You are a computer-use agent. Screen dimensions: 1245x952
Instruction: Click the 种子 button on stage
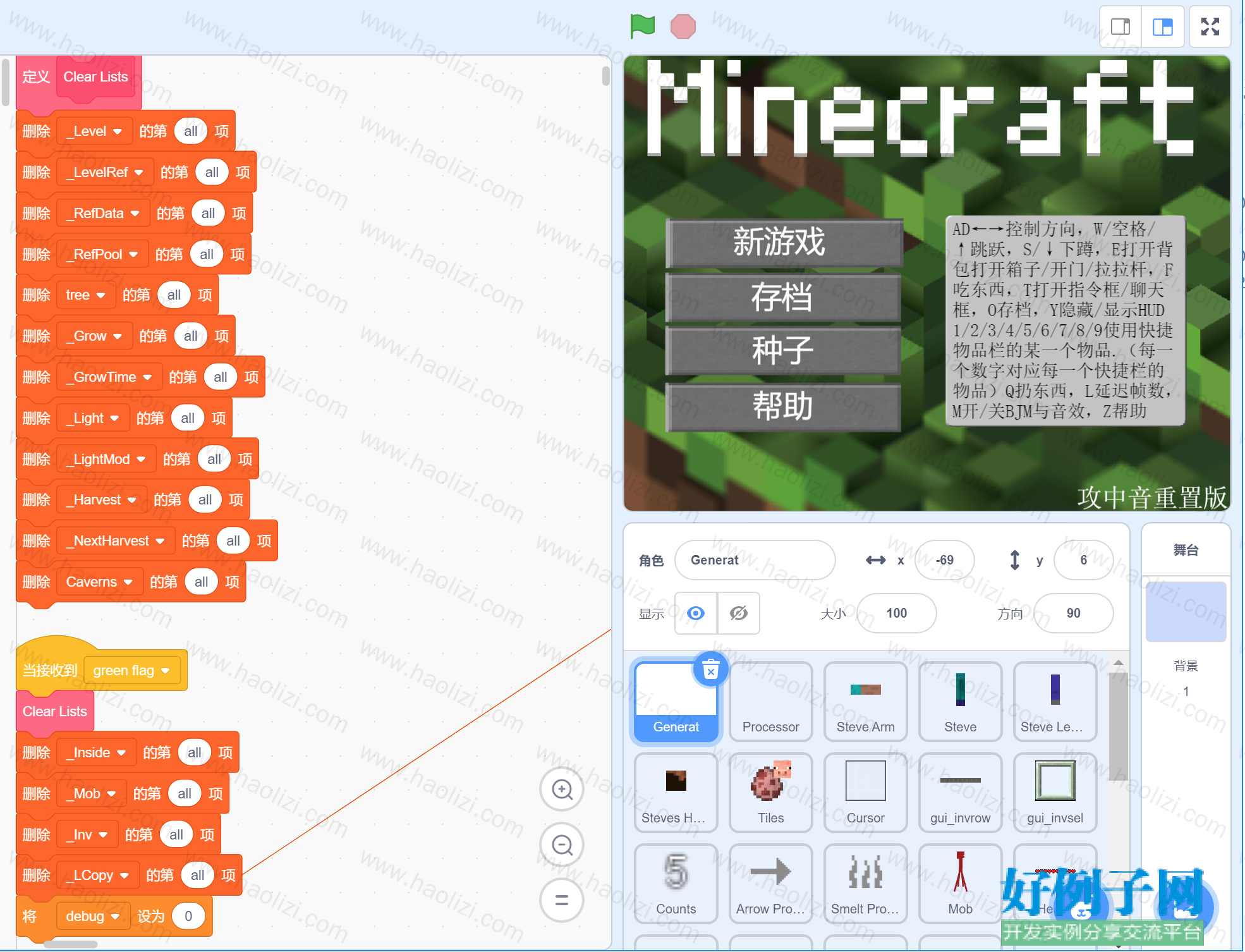coord(784,351)
